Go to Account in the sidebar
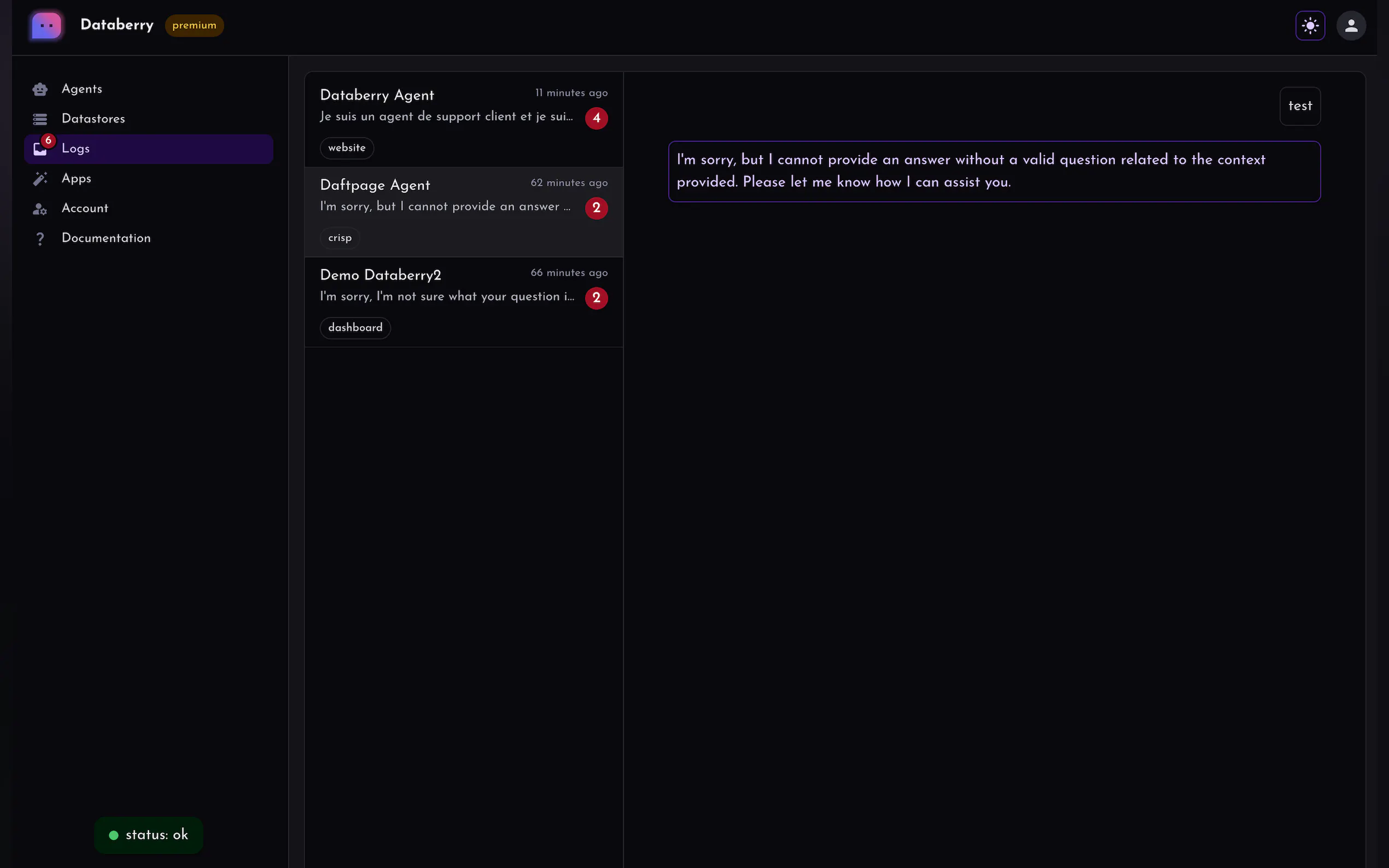This screenshot has width=1389, height=868. [85, 208]
